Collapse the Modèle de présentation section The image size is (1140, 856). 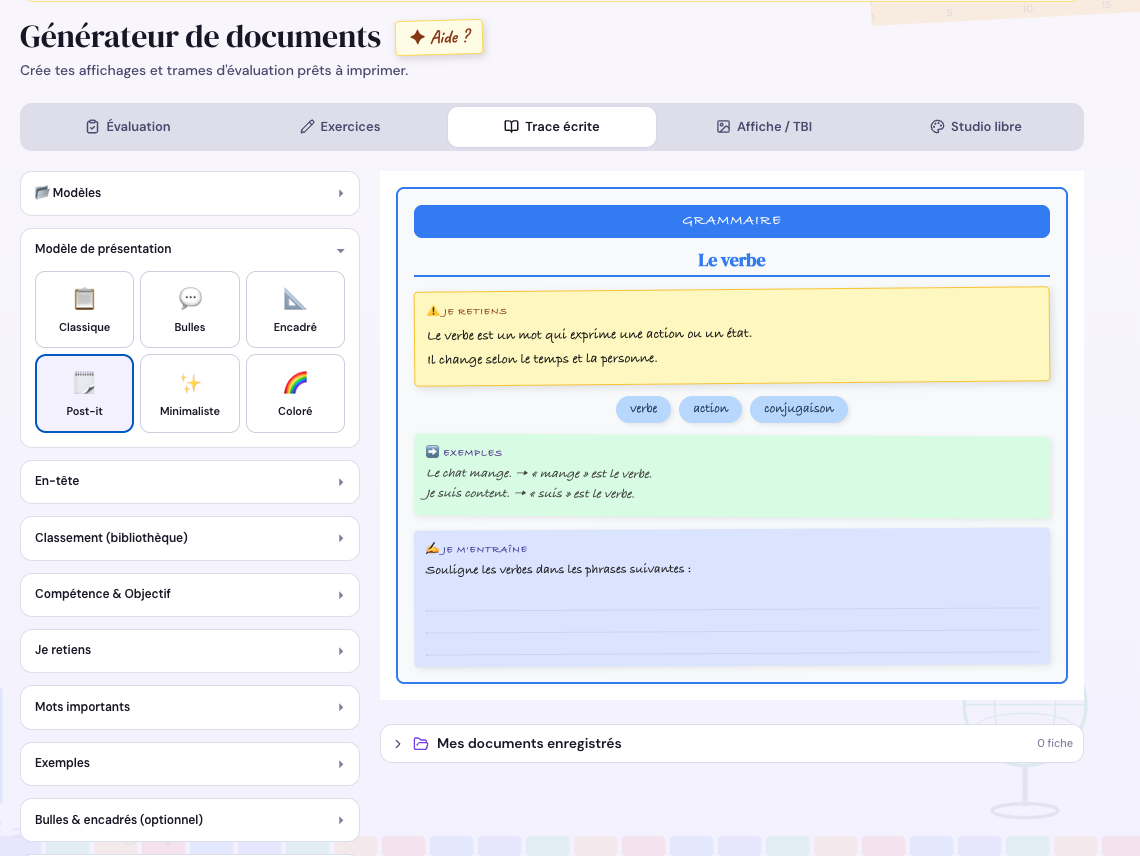tap(190, 249)
